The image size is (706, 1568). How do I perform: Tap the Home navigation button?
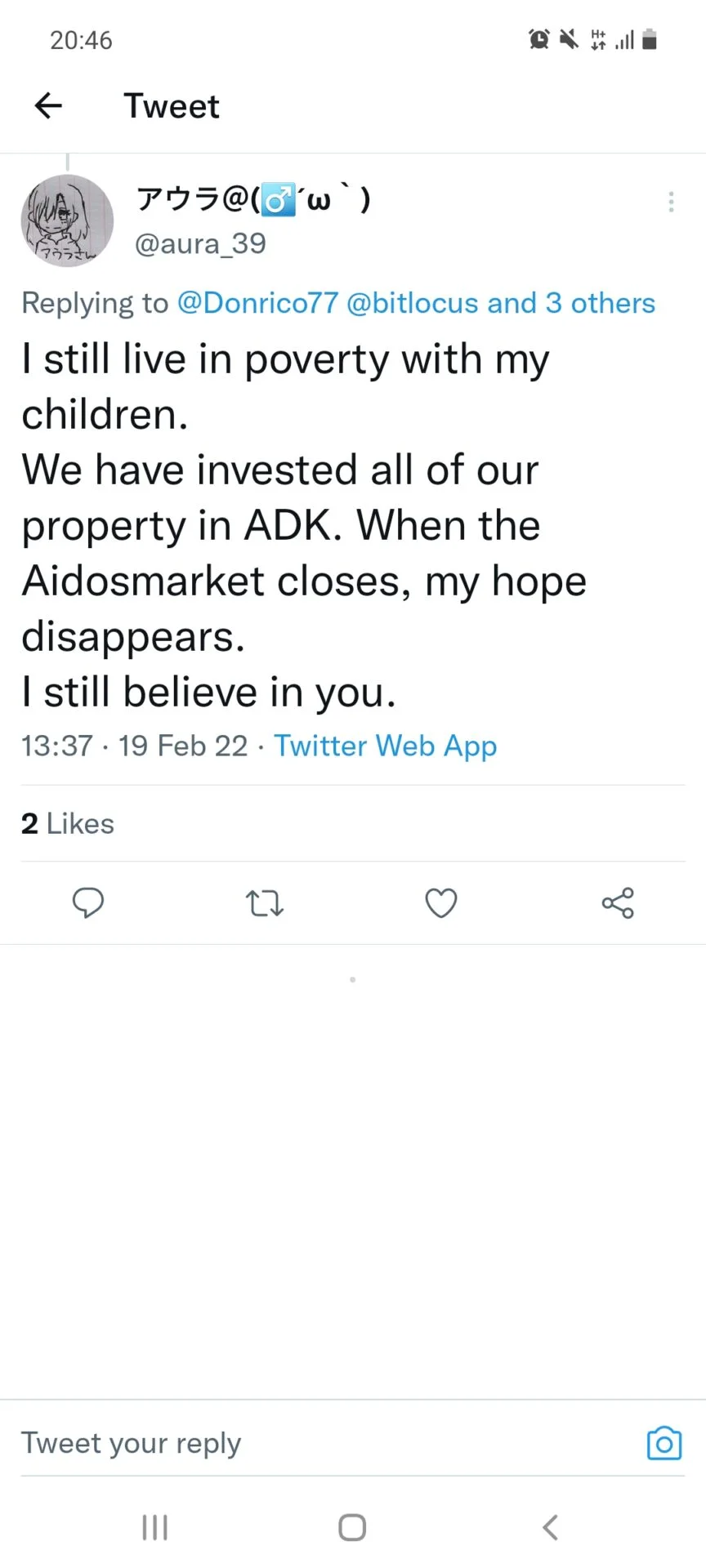[x=352, y=1527]
